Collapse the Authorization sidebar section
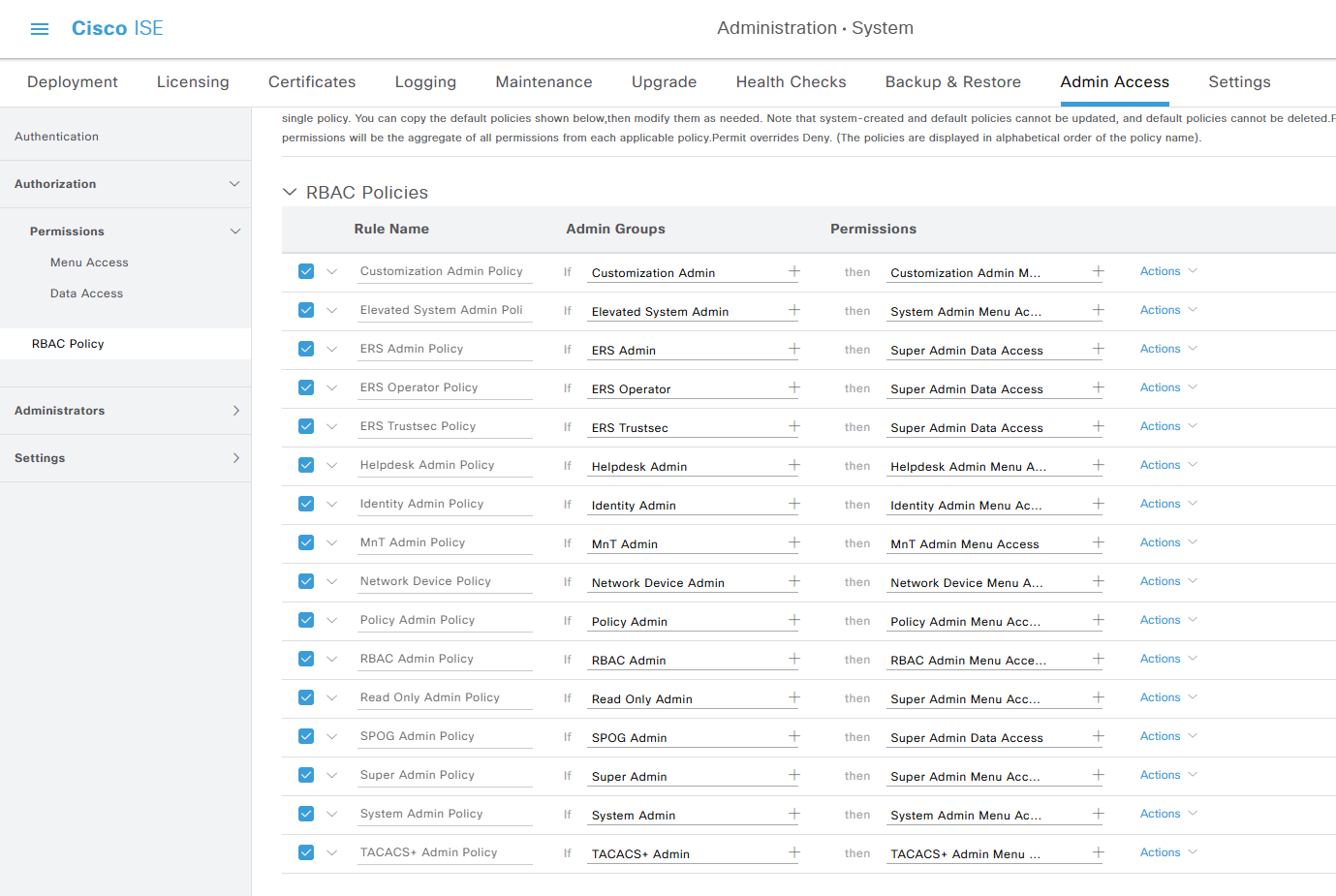 (234, 184)
